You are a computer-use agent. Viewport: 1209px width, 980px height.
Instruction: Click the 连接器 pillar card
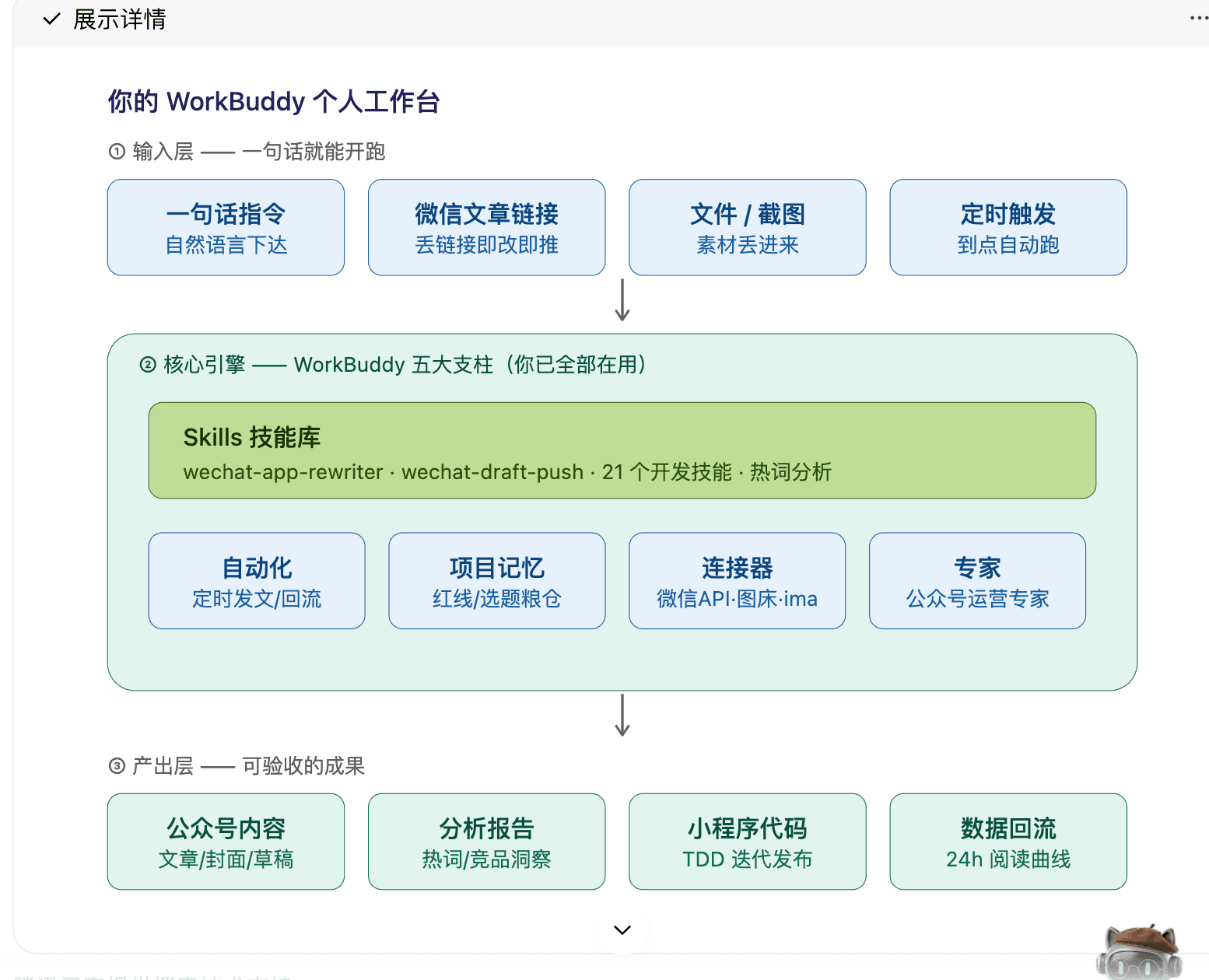click(737, 581)
